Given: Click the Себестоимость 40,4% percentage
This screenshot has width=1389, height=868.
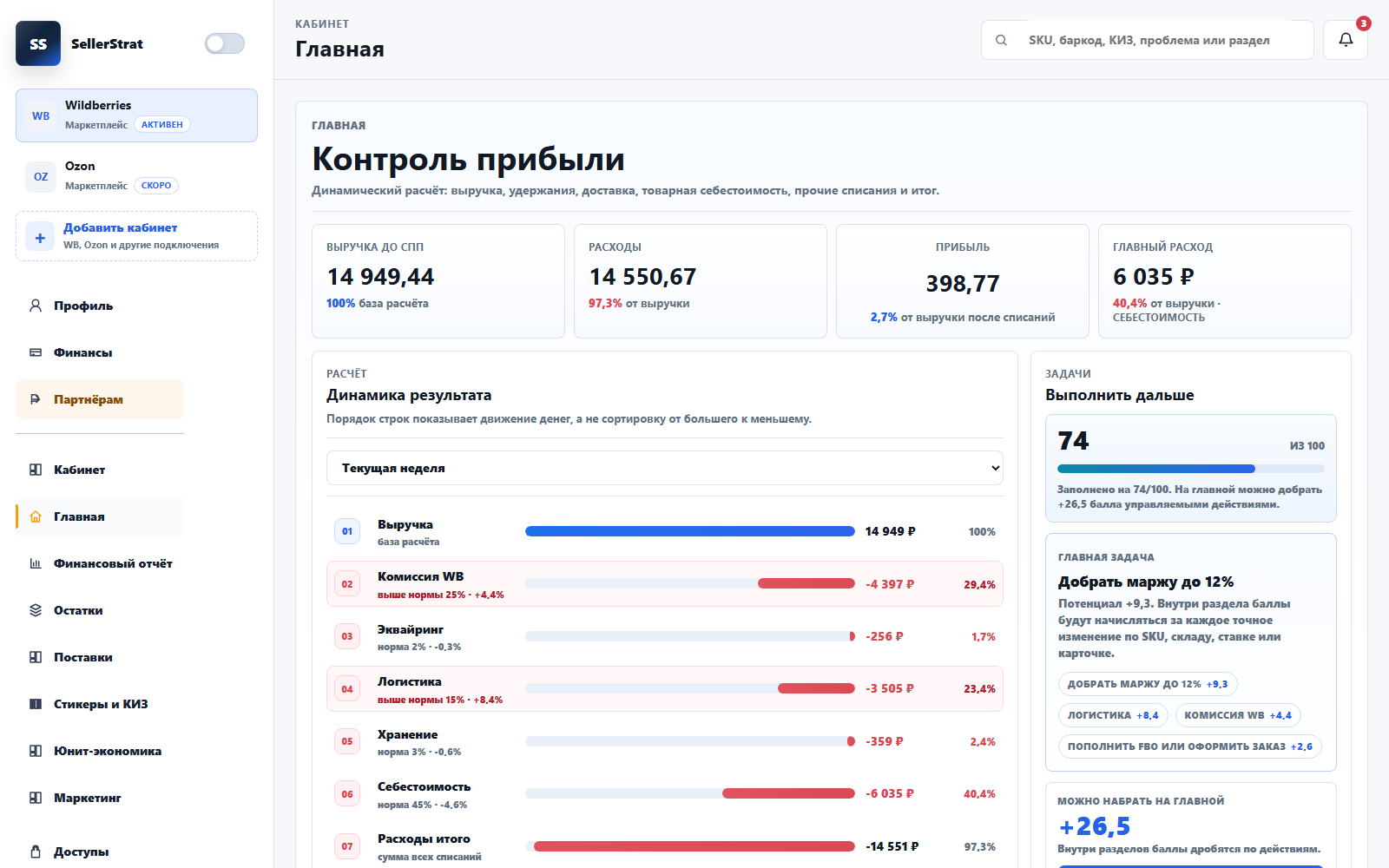Looking at the screenshot, I should click(979, 793).
